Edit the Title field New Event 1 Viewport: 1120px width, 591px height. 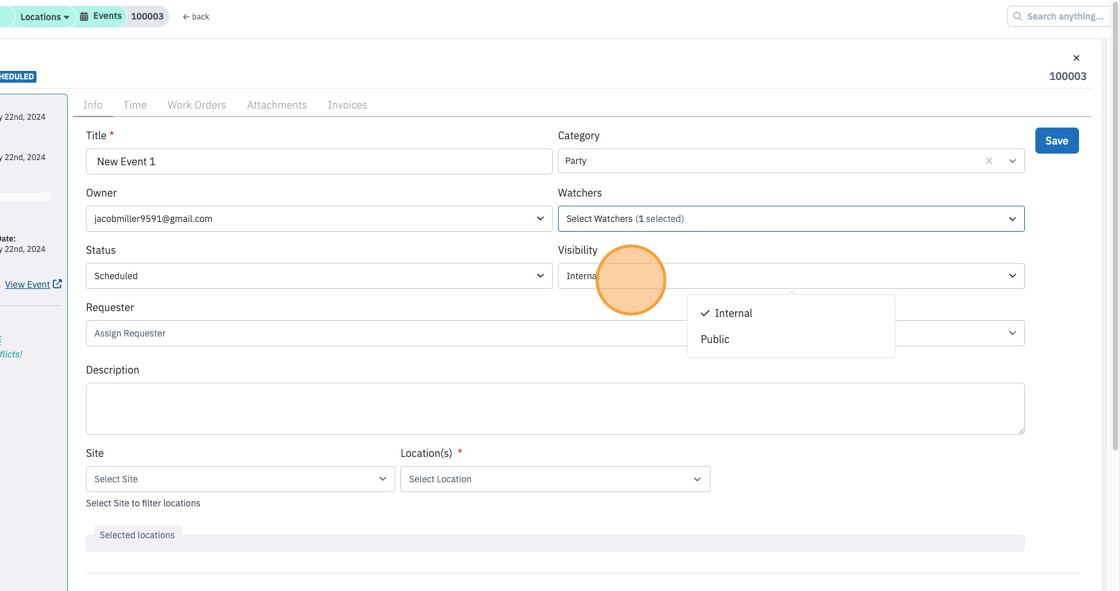coord(319,162)
